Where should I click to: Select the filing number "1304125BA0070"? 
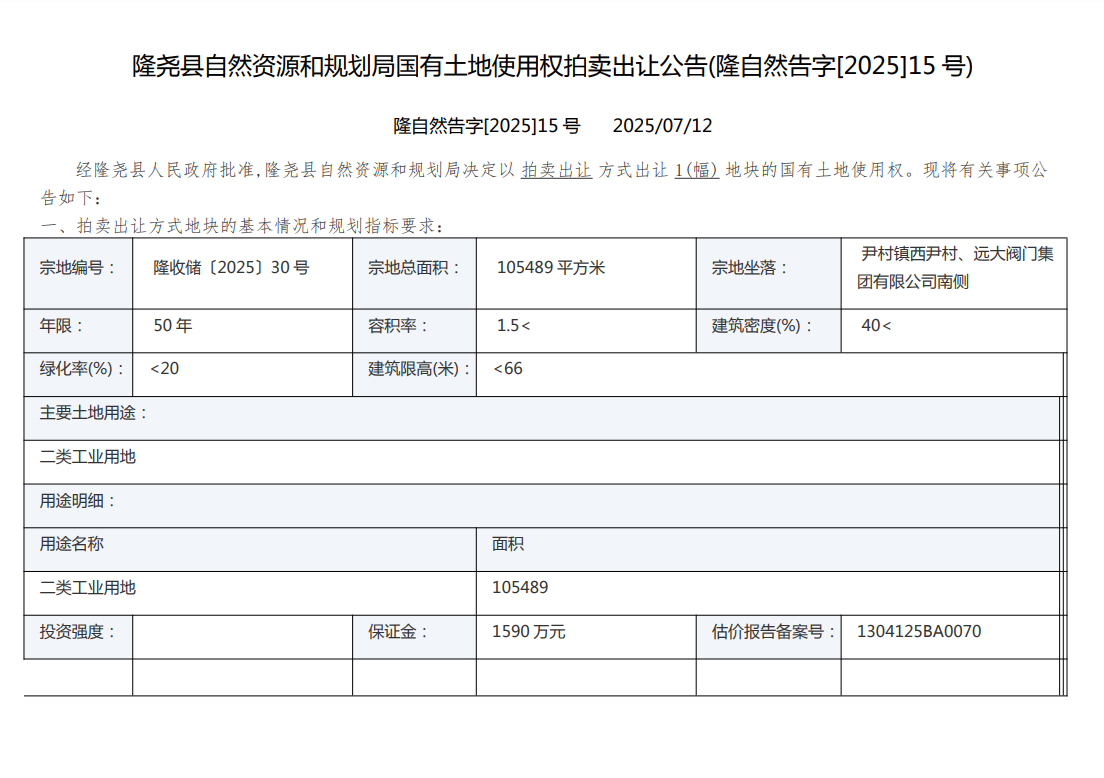[919, 632]
